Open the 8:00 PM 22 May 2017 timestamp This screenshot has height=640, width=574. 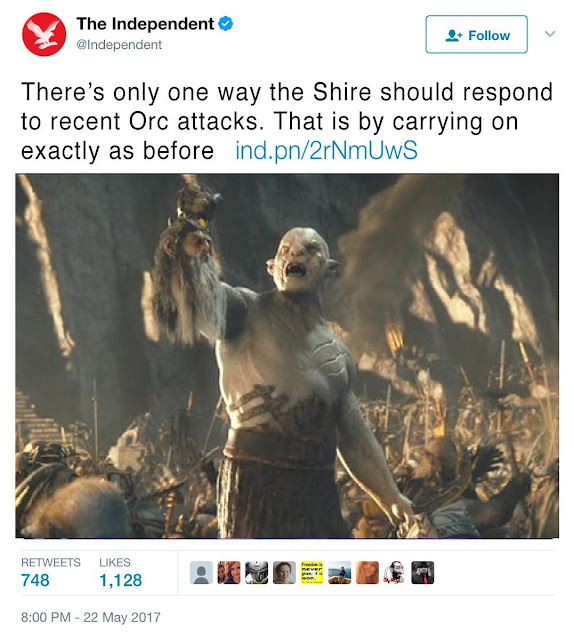[91, 617]
